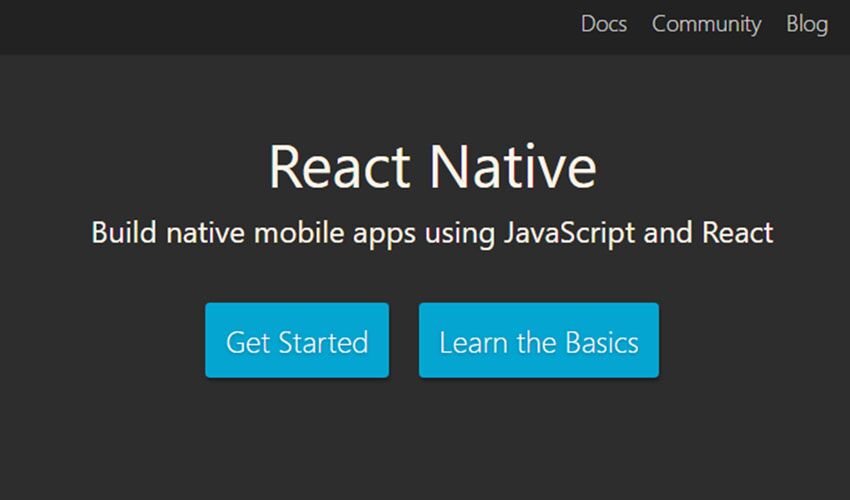The width and height of the screenshot is (850, 500).
Task: Open the Blog link
Action: 807,25
